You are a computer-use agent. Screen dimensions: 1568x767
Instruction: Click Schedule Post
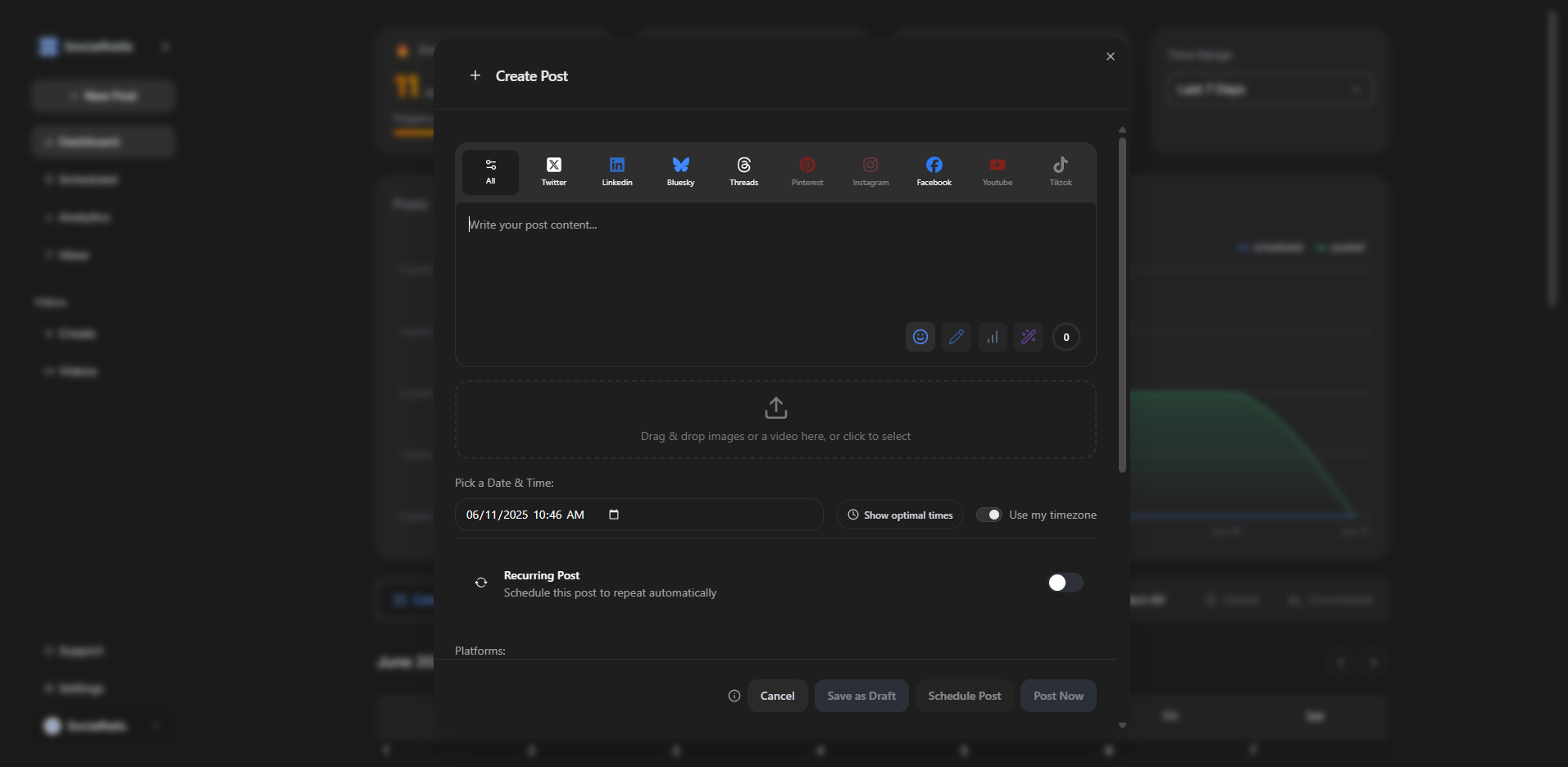(x=964, y=695)
